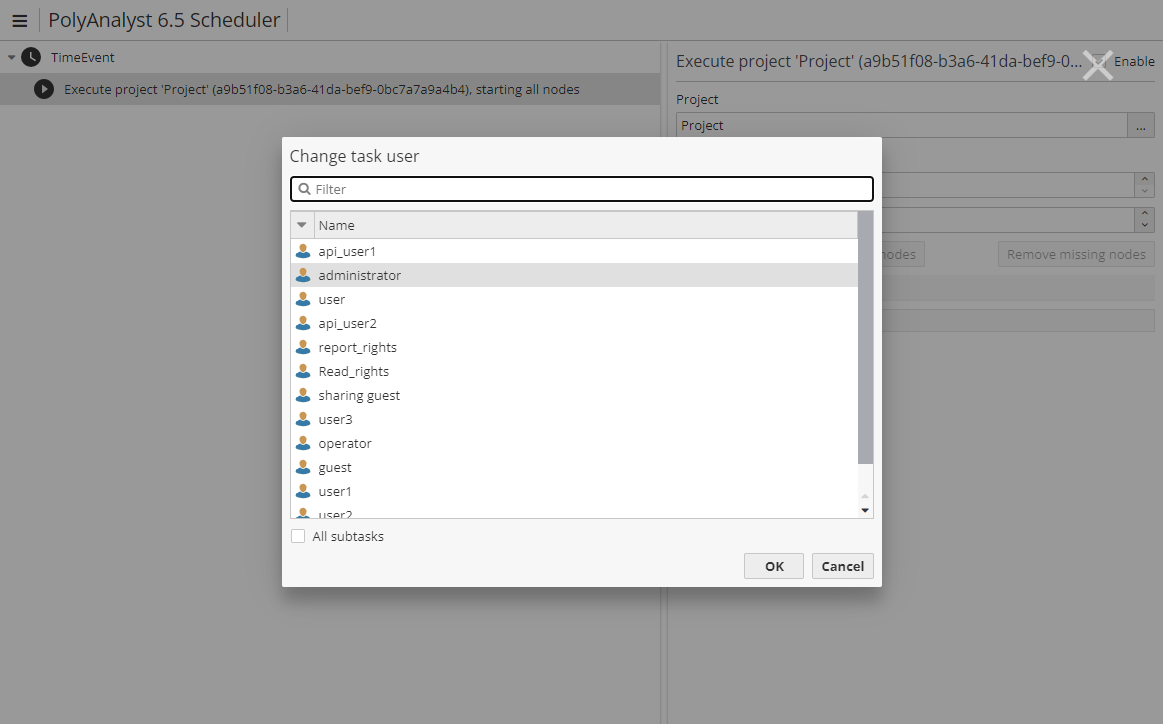
Task: Open the Name column sort dropdown arrow
Action: pyautogui.click(x=302, y=225)
